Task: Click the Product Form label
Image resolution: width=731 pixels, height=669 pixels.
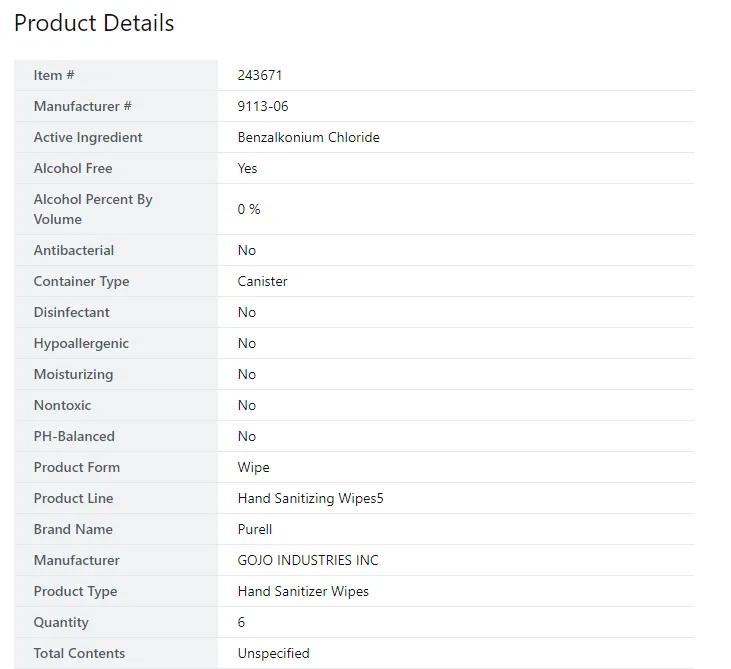Action: (77, 467)
